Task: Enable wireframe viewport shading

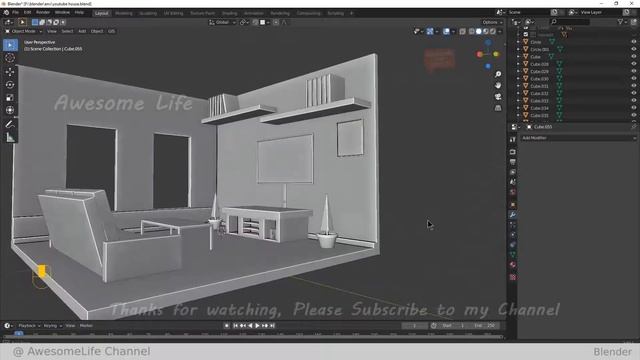Action: [471, 31]
